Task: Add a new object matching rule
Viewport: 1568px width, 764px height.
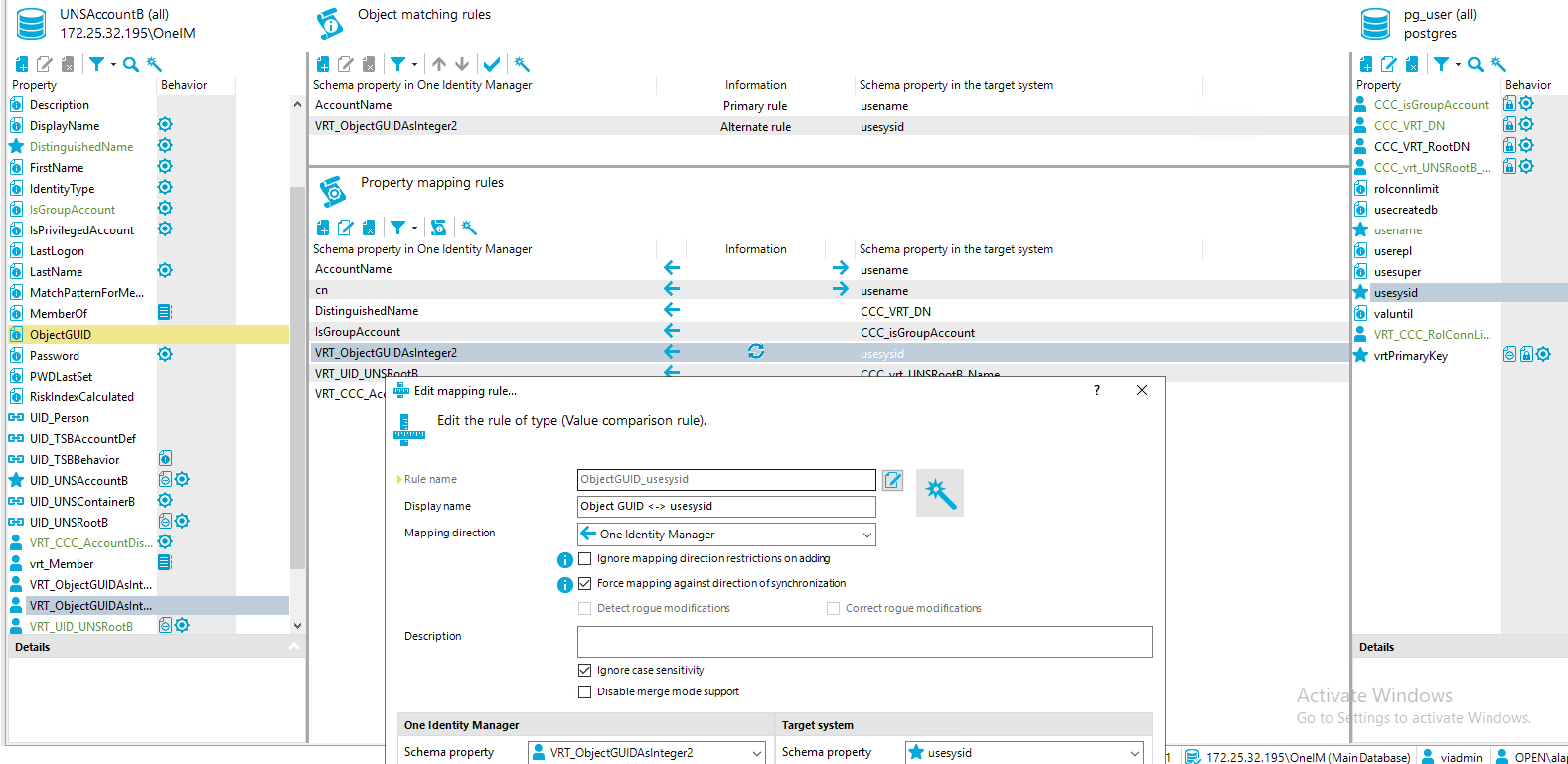Action: [323, 64]
